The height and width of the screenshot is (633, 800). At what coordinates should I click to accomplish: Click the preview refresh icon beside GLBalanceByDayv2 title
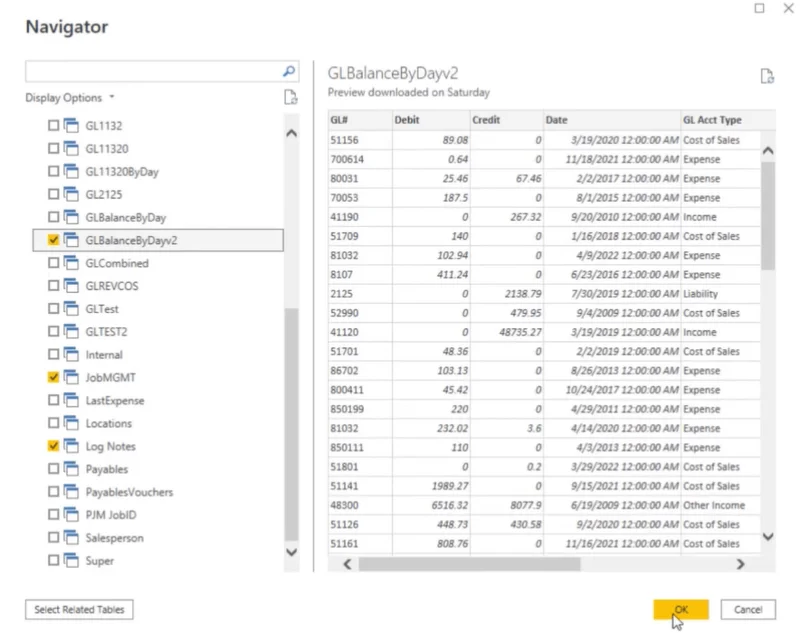tap(767, 76)
